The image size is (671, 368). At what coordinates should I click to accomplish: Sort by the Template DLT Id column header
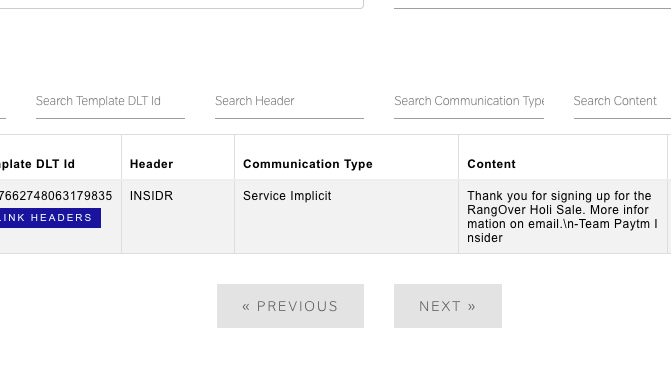coord(37,164)
